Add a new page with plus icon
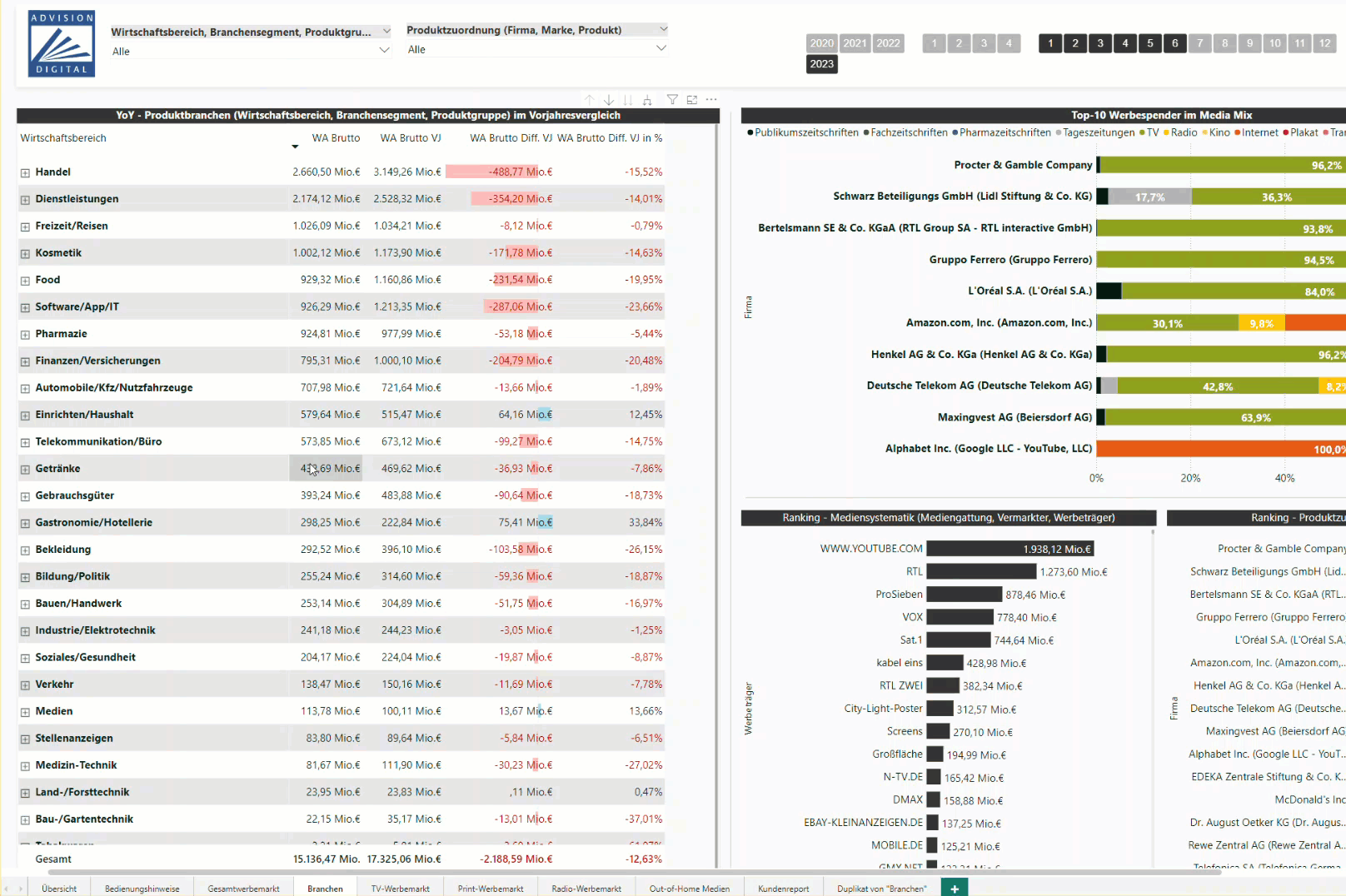The image size is (1346, 896). (x=955, y=889)
